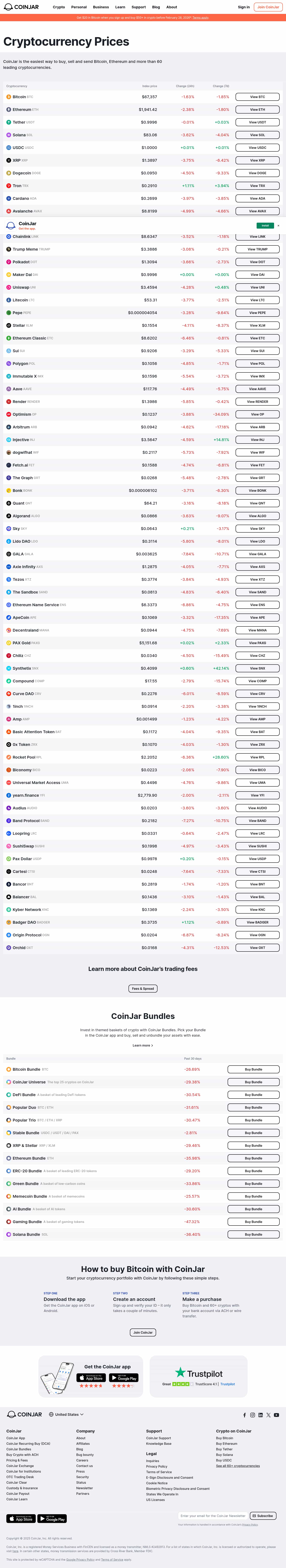Viewport: 286px width, 1568px height.
Task: Open the Personal navigation menu
Action: (x=79, y=7)
